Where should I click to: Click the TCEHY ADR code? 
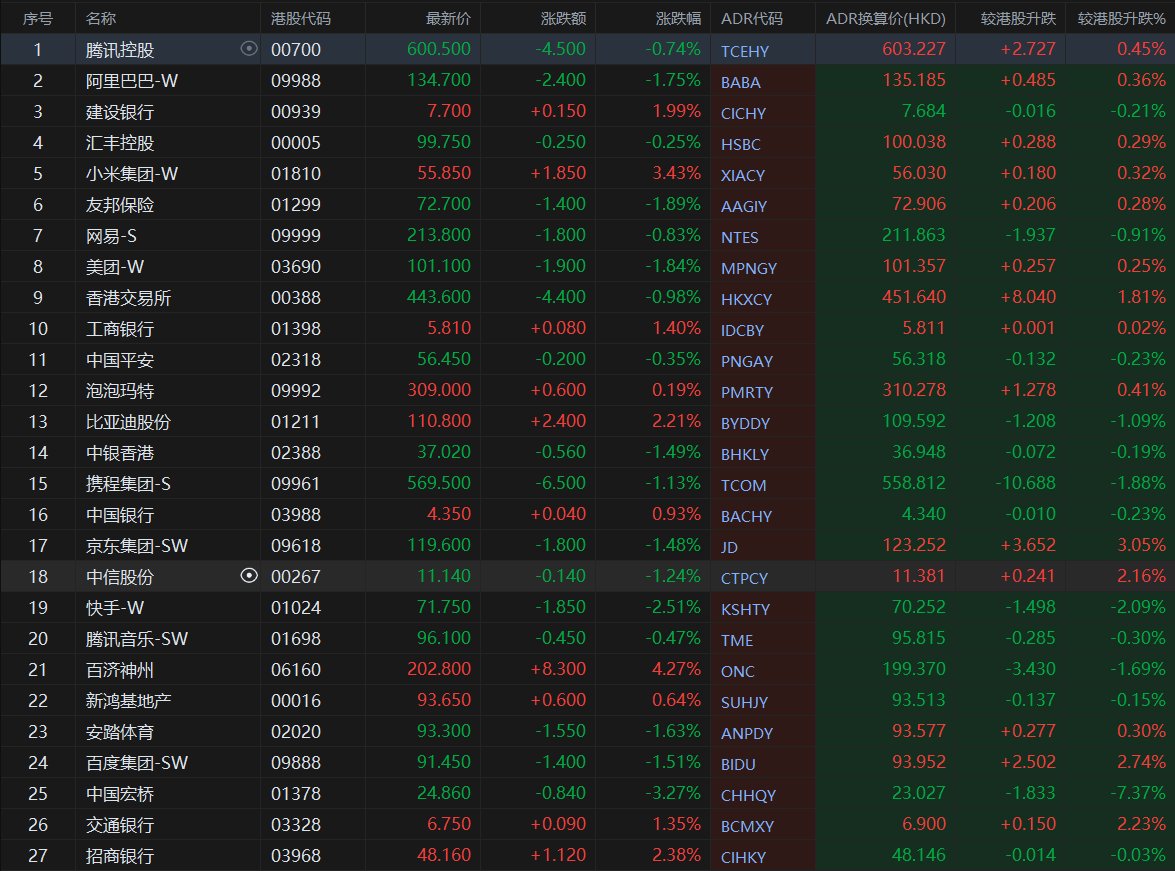[745, 51]
